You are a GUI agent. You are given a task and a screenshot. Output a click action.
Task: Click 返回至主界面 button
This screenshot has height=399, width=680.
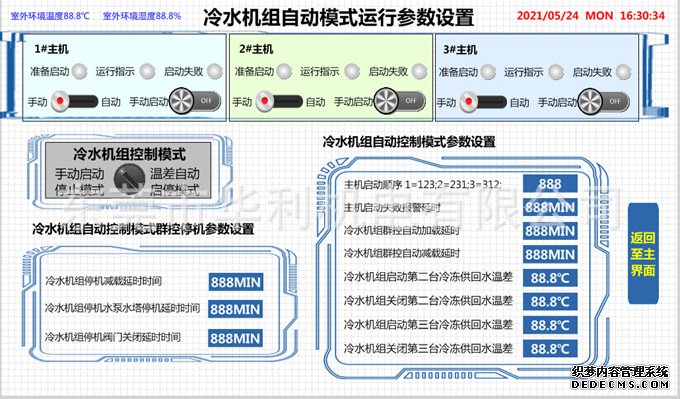pos(643,254)
